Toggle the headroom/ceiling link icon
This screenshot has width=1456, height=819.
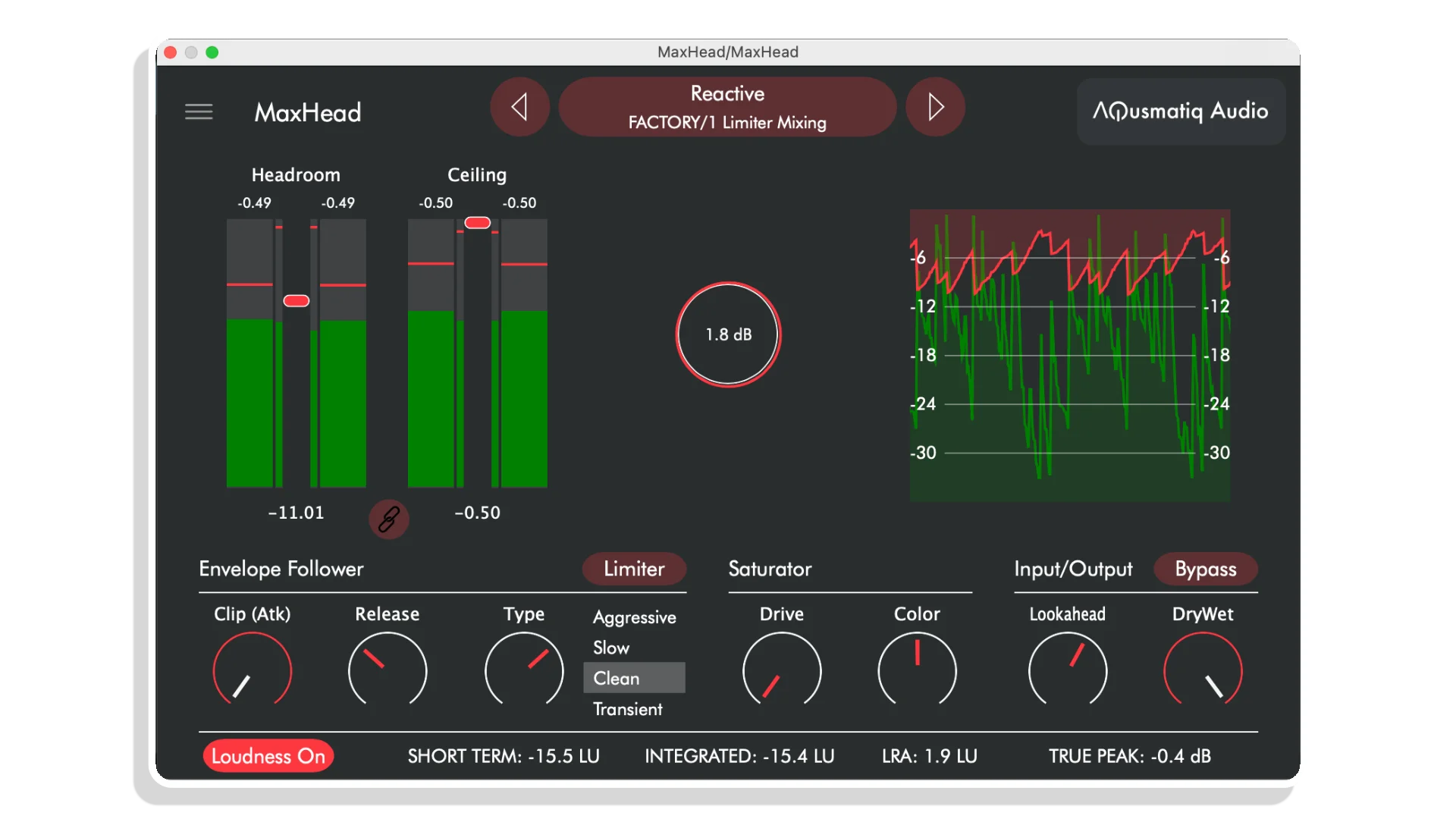[x=389, y=519]
